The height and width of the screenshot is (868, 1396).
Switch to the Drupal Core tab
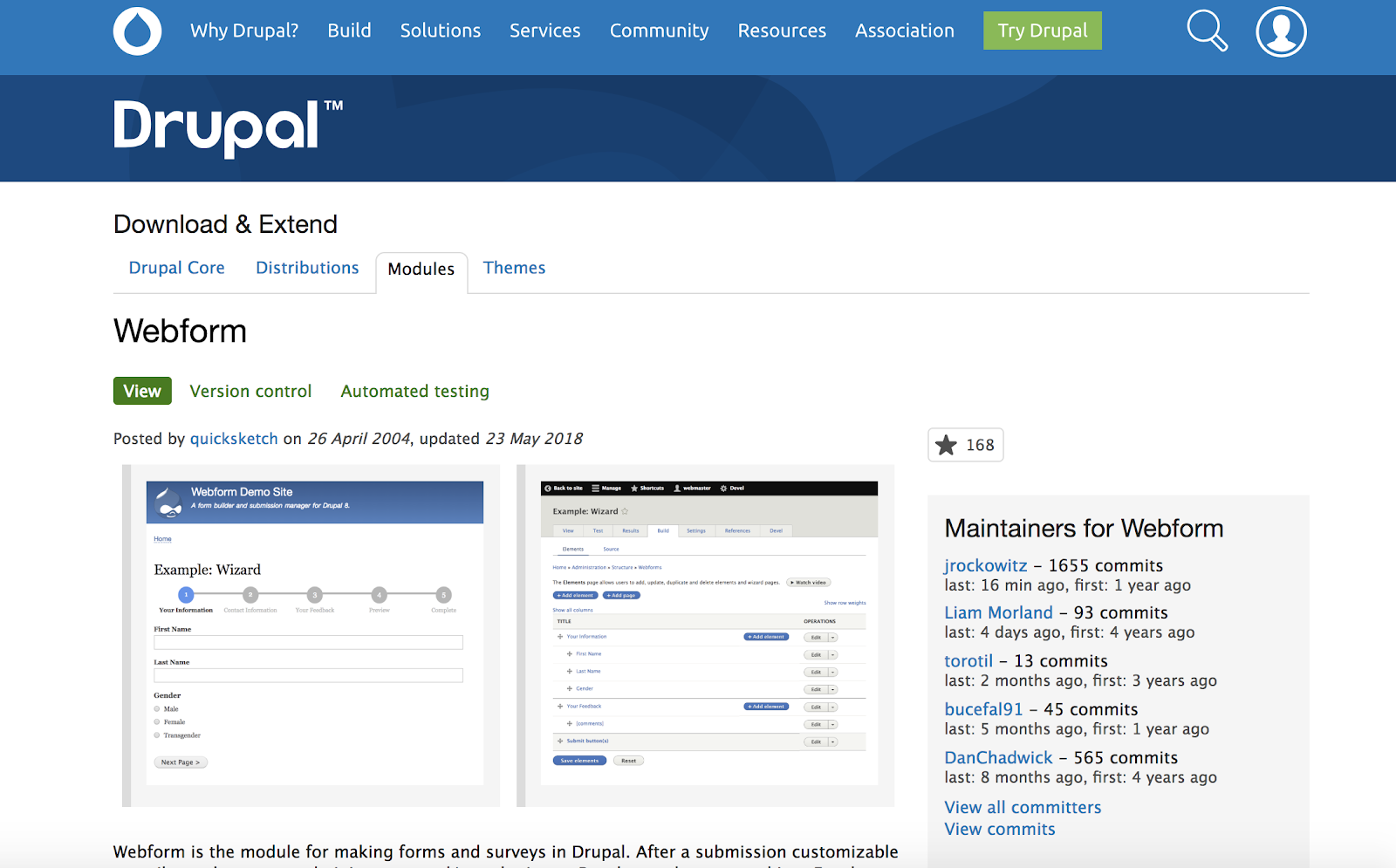[175, 267]
